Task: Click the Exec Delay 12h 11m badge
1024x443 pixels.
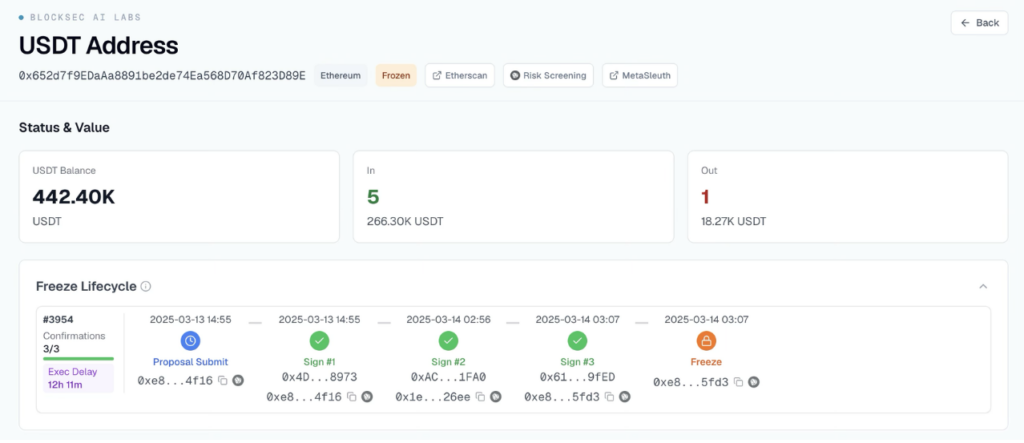Action: pyautogui.click(x=78, y=378)
